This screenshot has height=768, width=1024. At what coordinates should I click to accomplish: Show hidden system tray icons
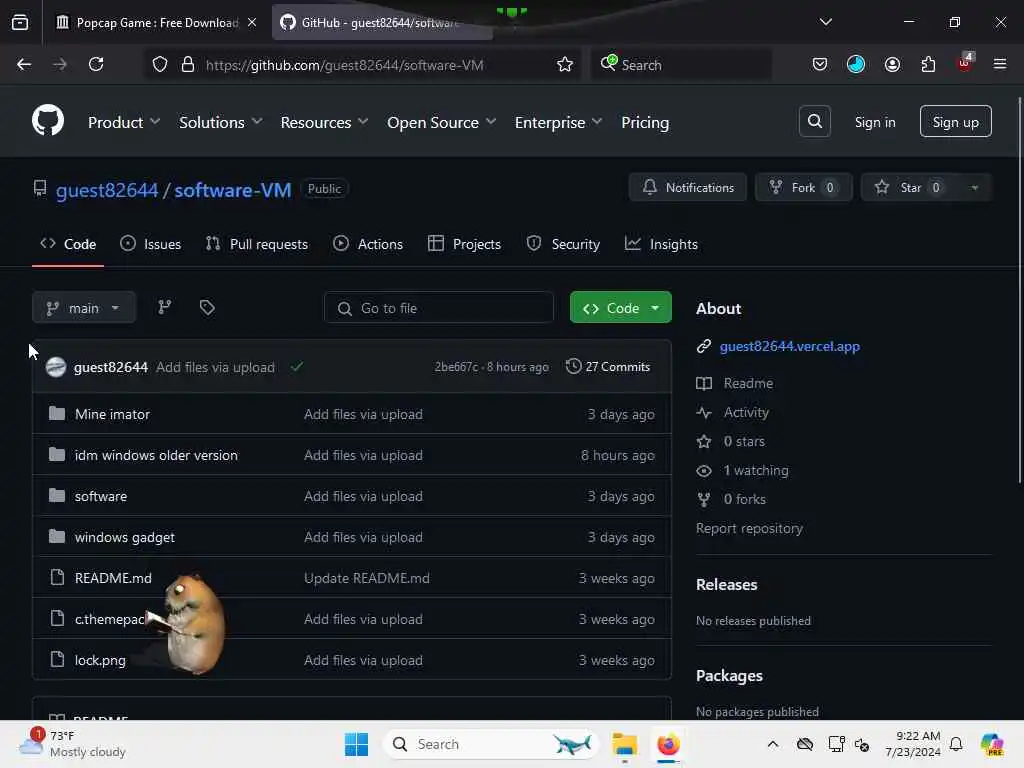[773, 744]
